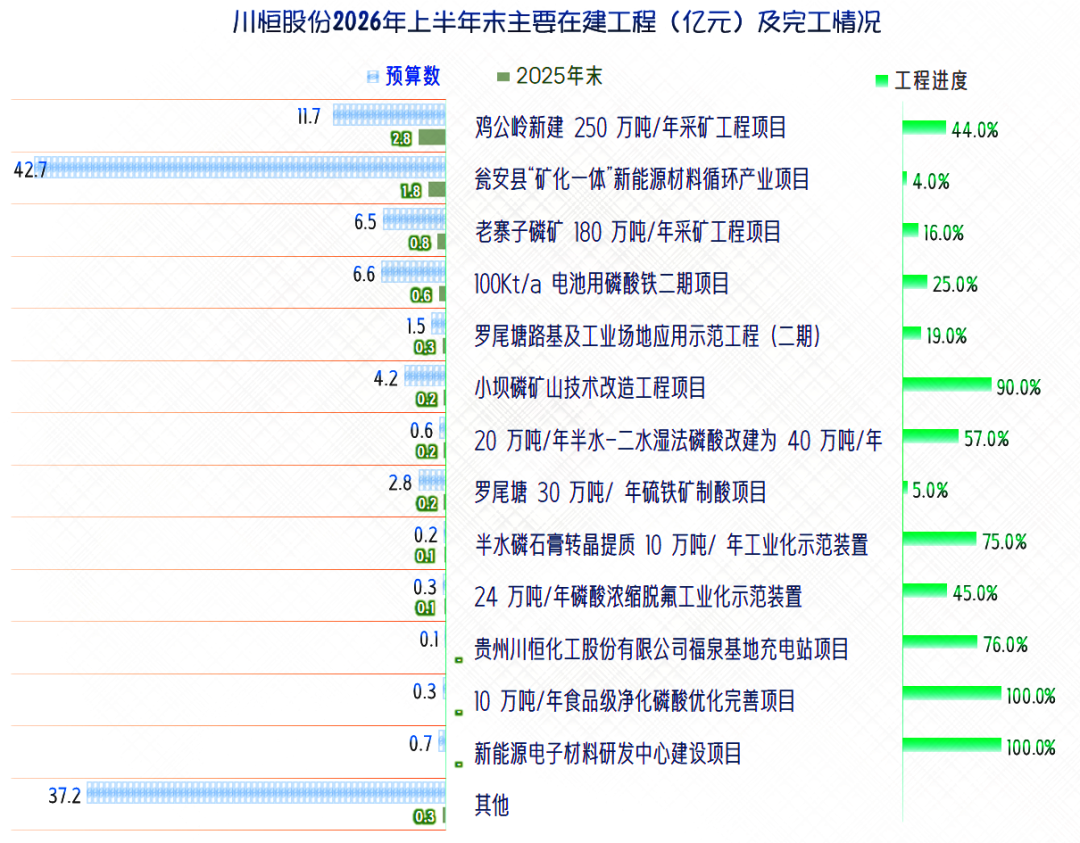This screenshot has width=1080, height=843.
Task: Click label 半水磷石膏转晶提质 10 万吨/年工业化示范装置
Action: coord(672,545)
